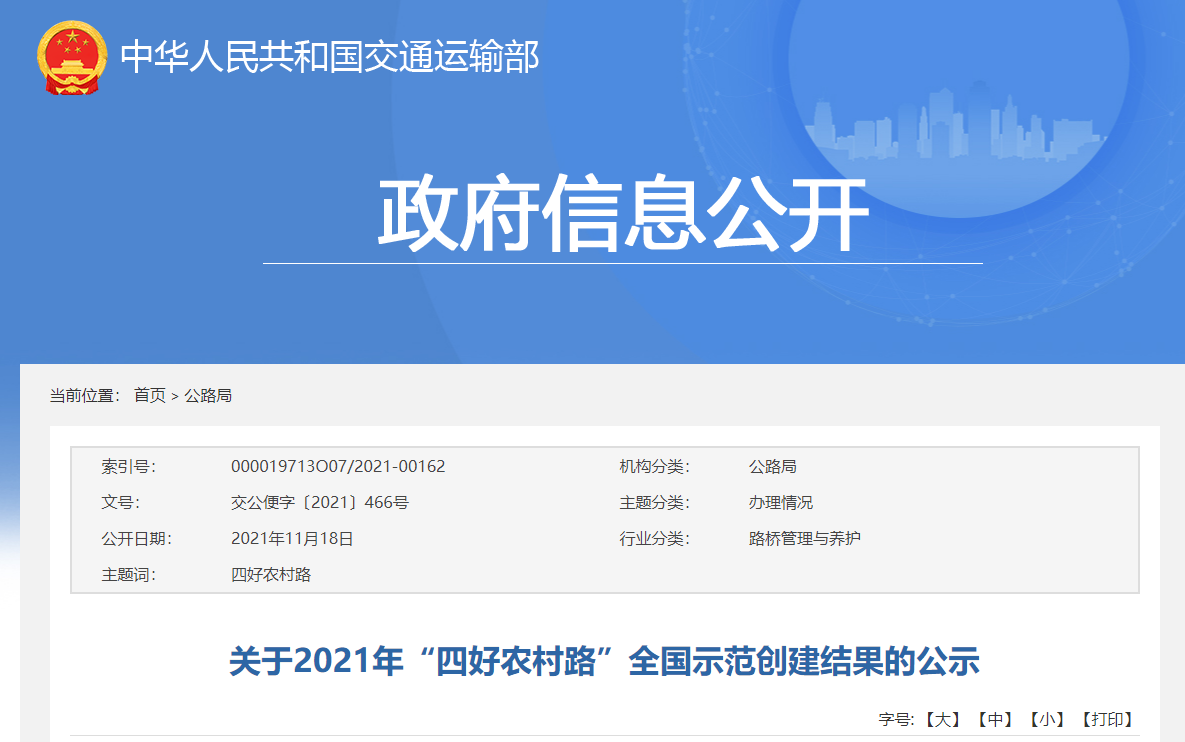Click the document number 交公便字〔2021〕466号
This screenshot has width=1185, height=742.
(319, 502)
